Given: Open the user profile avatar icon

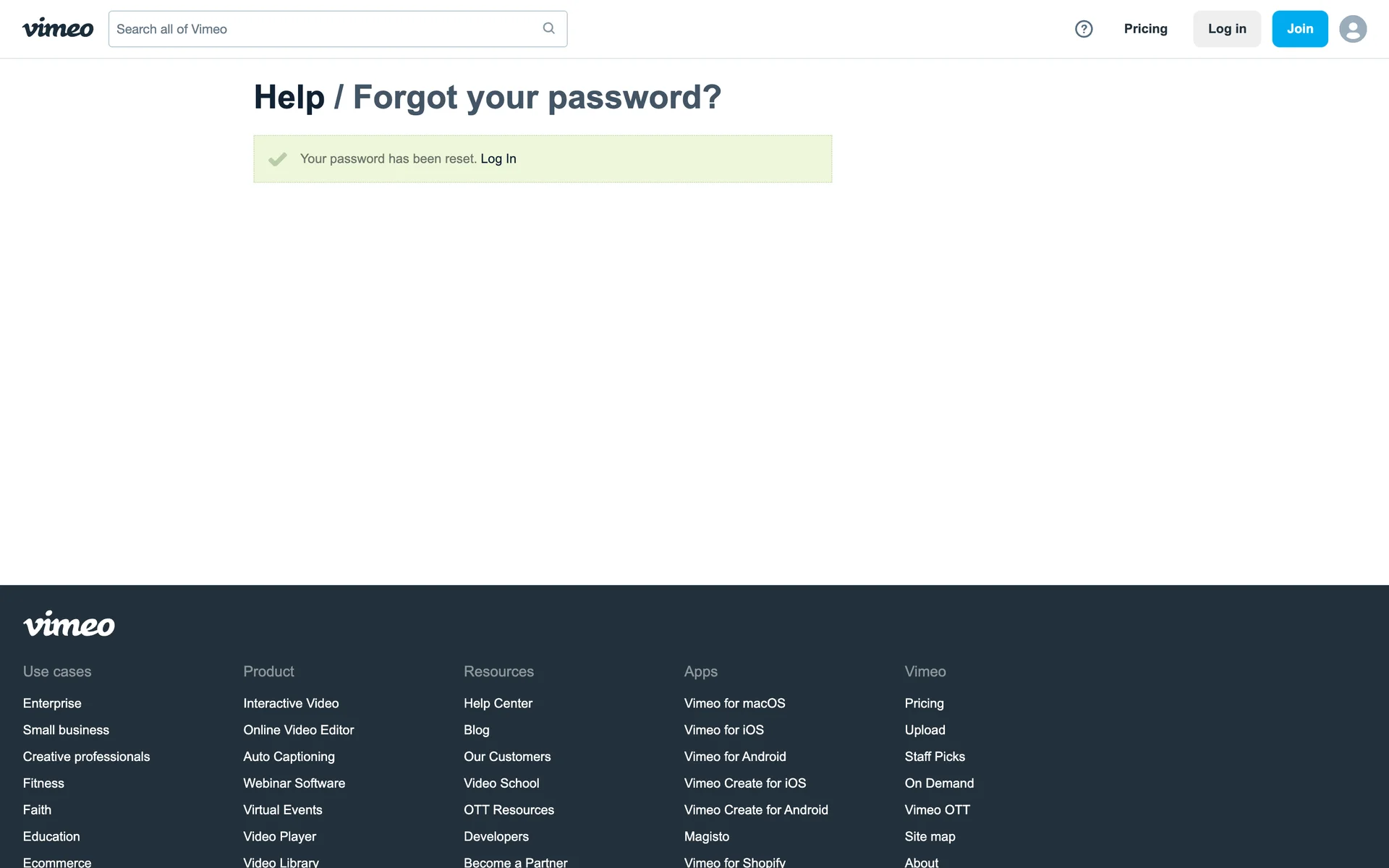Looking at the screenshot, I should tap(1352, 29).
